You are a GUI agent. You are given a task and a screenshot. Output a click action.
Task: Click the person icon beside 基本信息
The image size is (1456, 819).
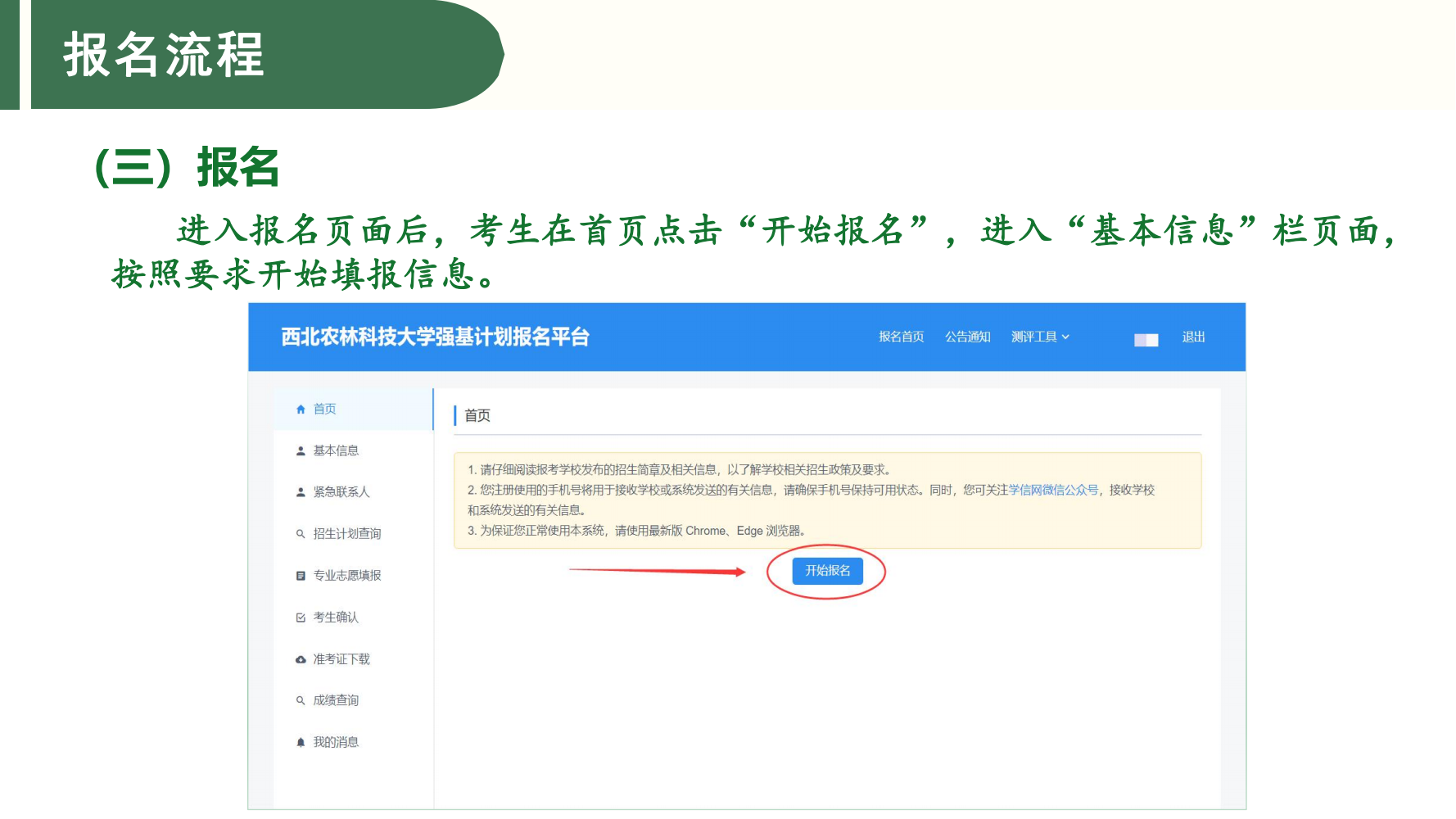tap(301, 450)
